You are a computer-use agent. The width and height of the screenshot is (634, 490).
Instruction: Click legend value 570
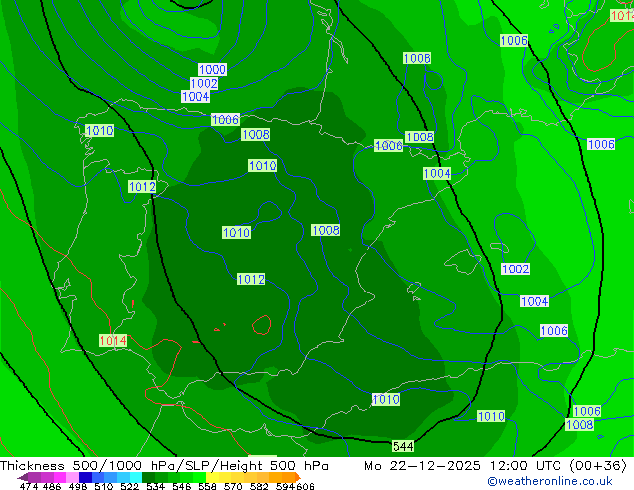(x=233, y=486)
